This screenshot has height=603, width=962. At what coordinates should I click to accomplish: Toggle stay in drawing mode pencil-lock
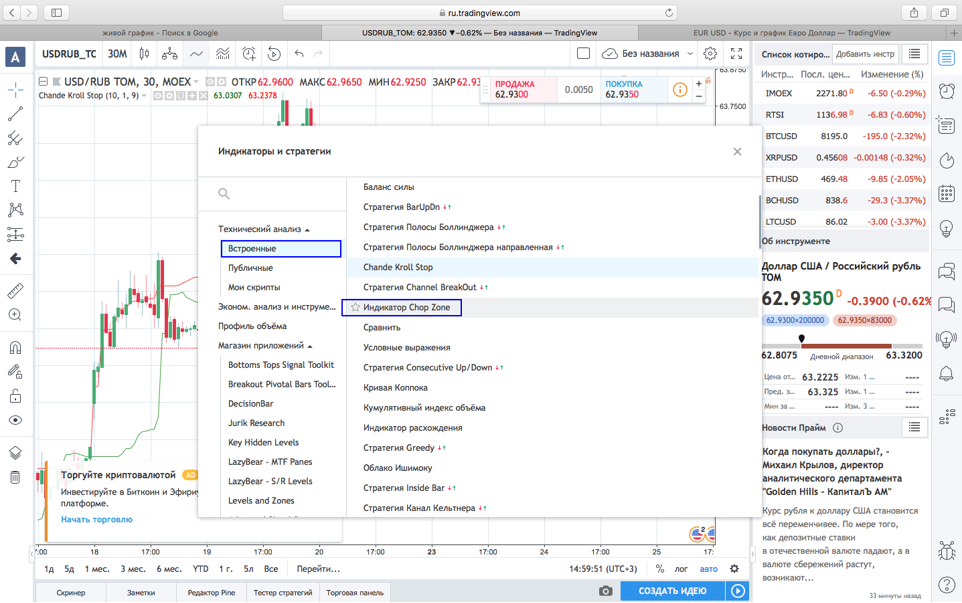point(15,371)
